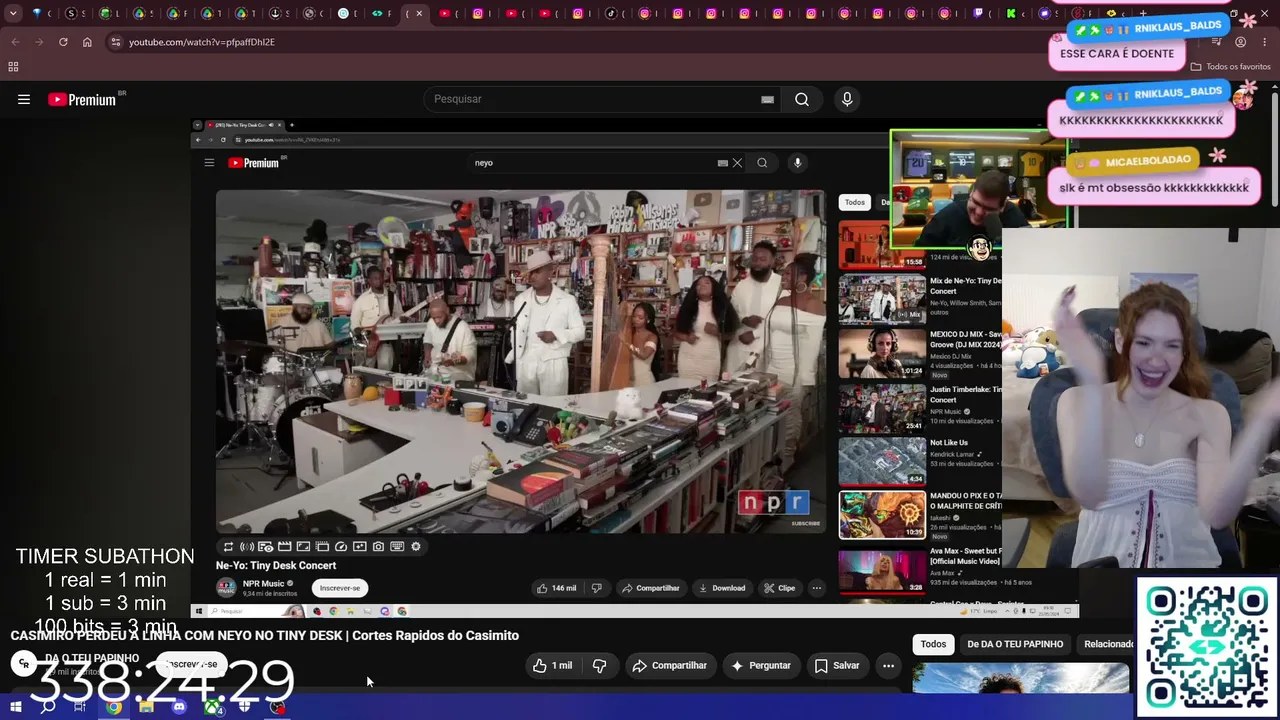
Task: Open MEXICO DJ MIX video thumbnail
Action: [882, 353]
